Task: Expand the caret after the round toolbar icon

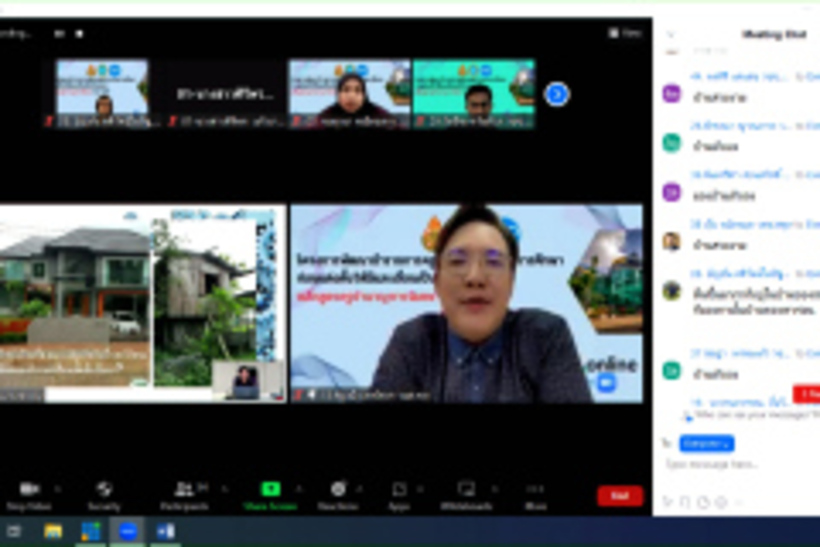Action: (x=360, y=489)
